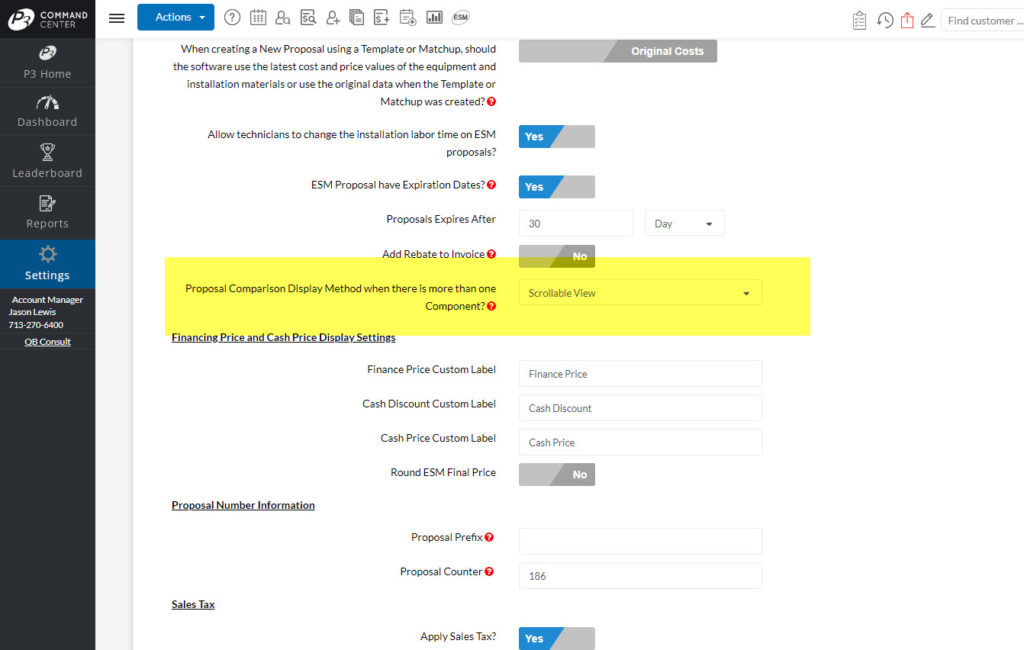Go to Dashboard in the sidebar

coord(47,111)
